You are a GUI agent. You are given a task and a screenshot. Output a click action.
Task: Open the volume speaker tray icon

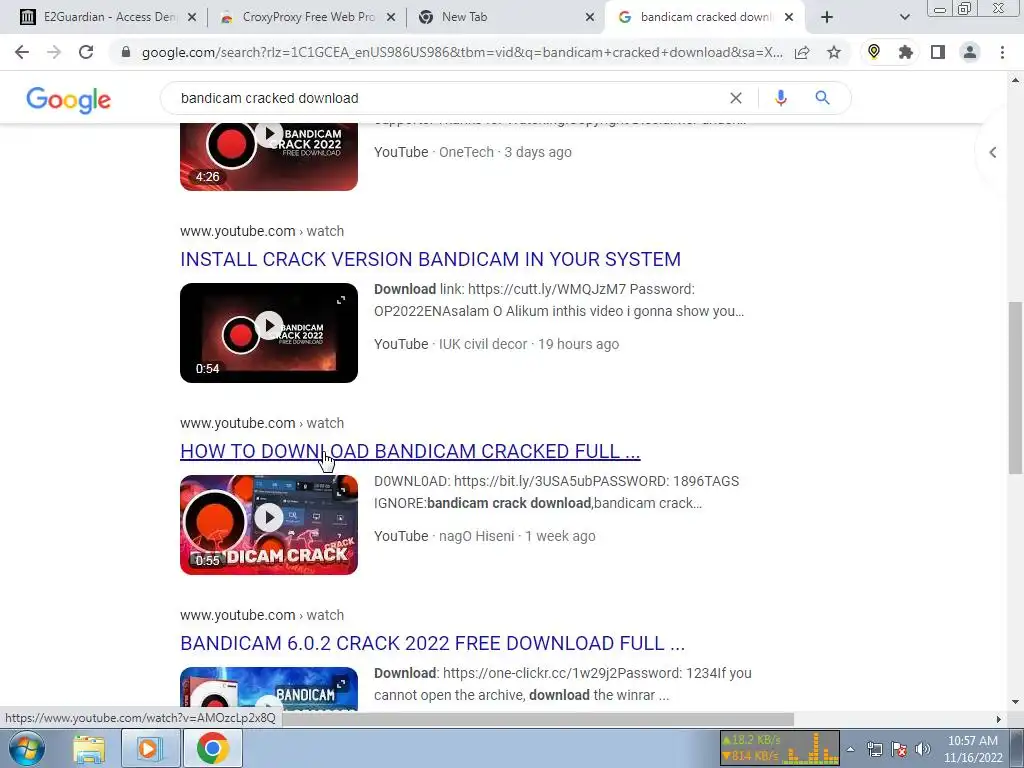pos(923,749)
